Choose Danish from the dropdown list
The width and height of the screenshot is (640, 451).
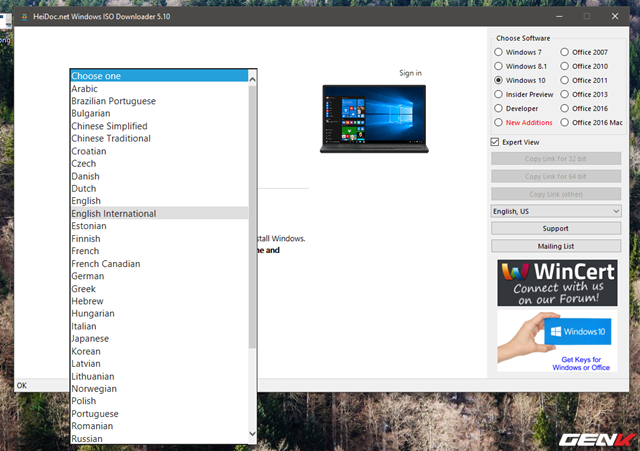click(x=159, y=176)
